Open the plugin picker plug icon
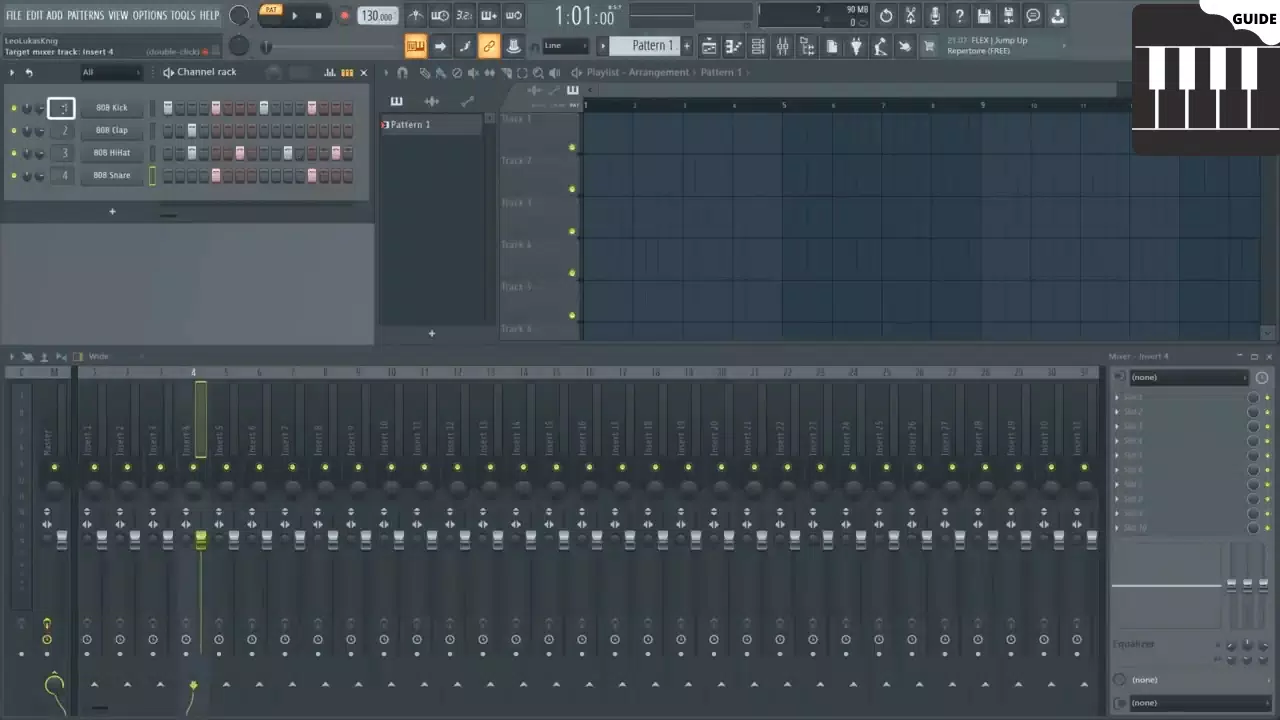The width and height of the screenshot is (1280, 720). [856, 46]
